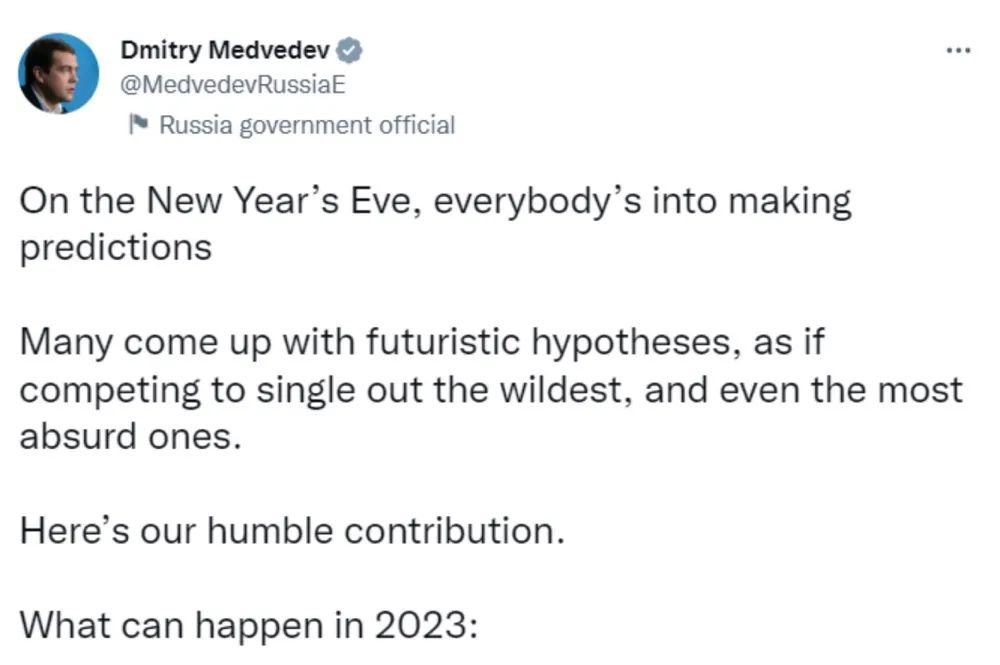Image resolution: width=1000 pixels, height=665 pixels.
Task: Click the blue verified checkmark badge
Action: tap(351, 49)
